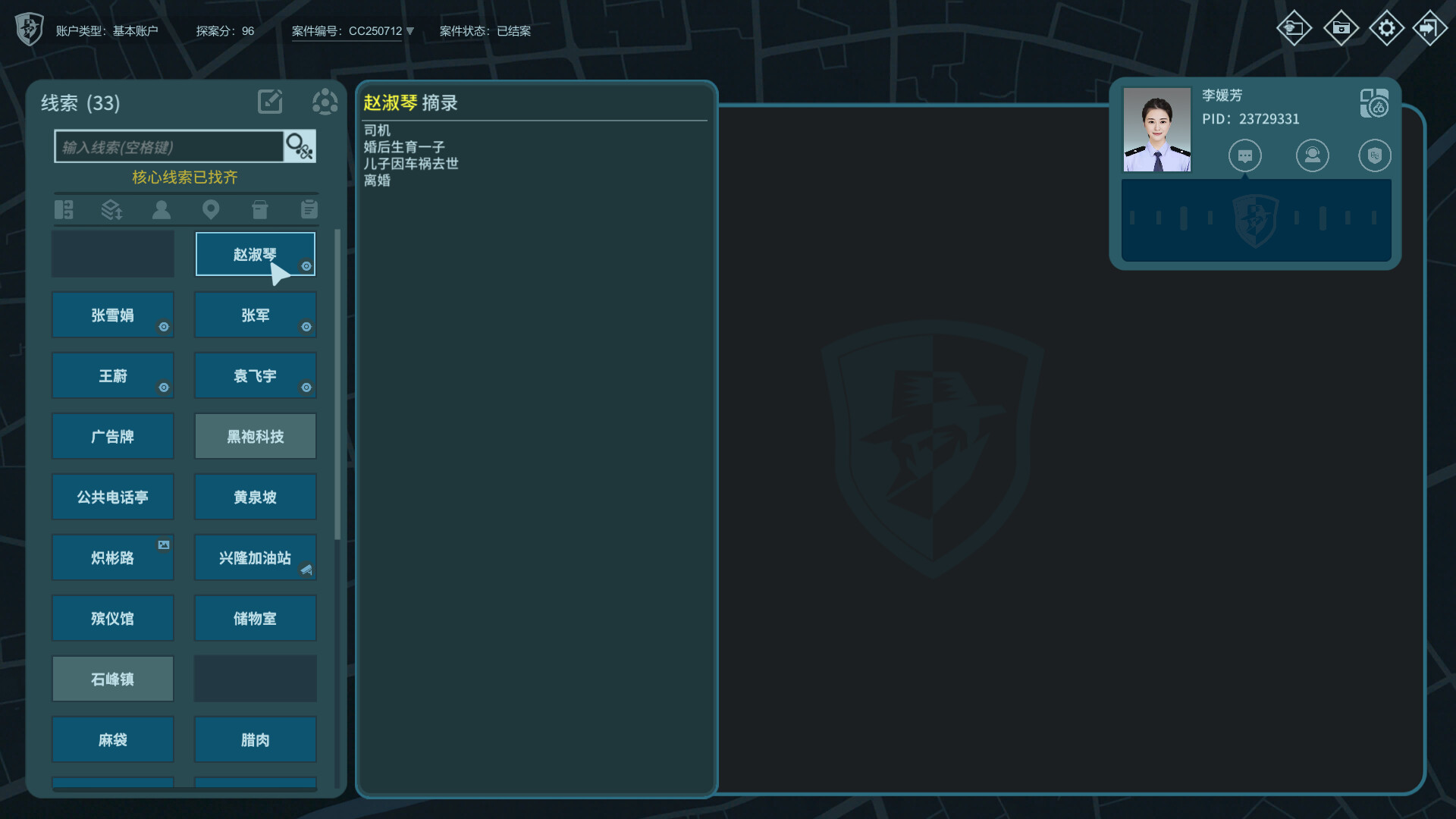Viewport: 1456px width, 819px height.
Task: Click the headset operator icon
Action: [1313, 155]
